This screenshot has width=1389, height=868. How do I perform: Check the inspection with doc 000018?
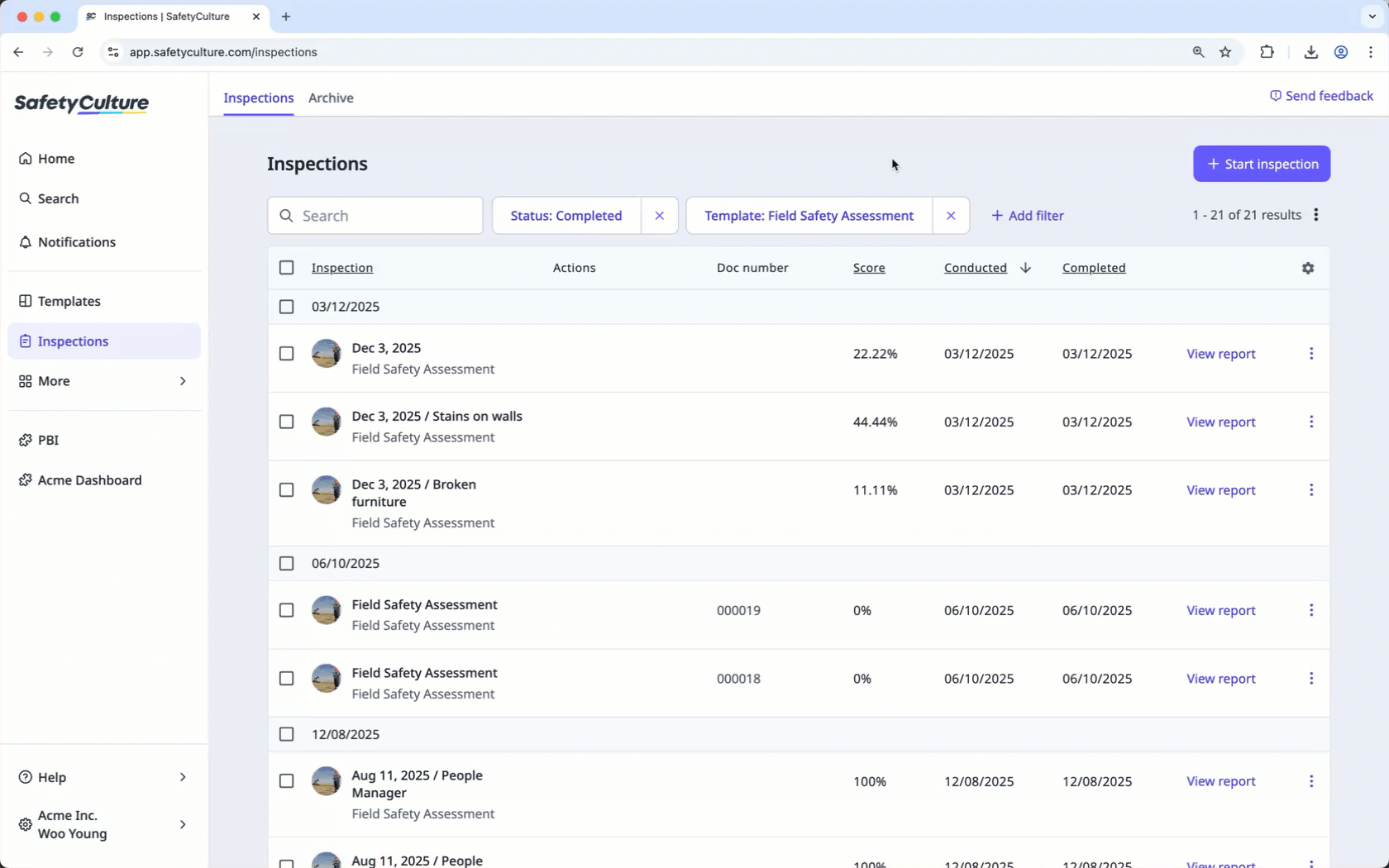286,679
